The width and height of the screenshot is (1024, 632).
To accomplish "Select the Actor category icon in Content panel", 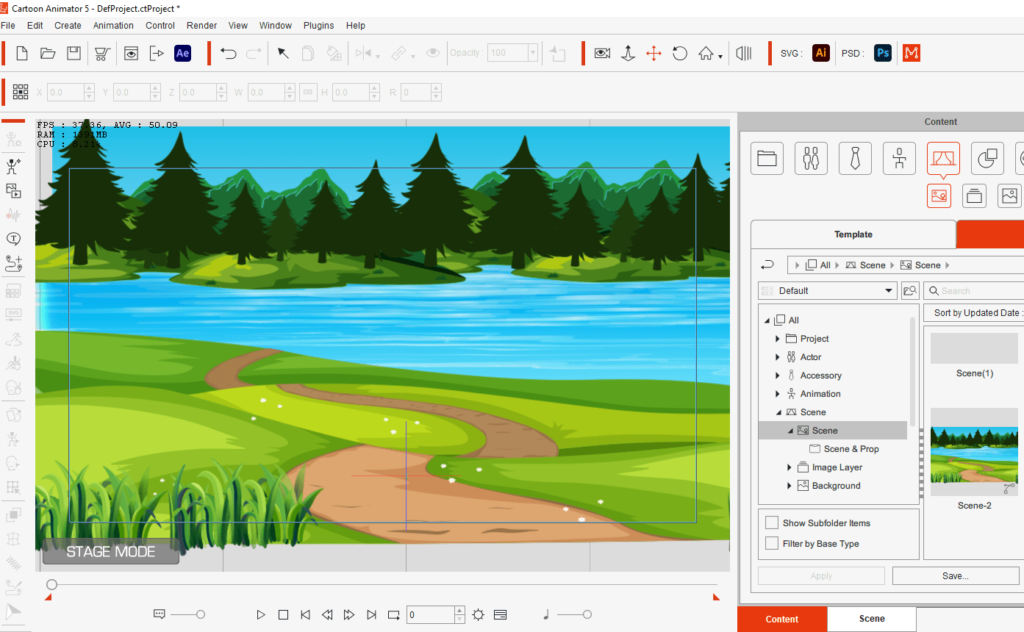I will 811,158.
